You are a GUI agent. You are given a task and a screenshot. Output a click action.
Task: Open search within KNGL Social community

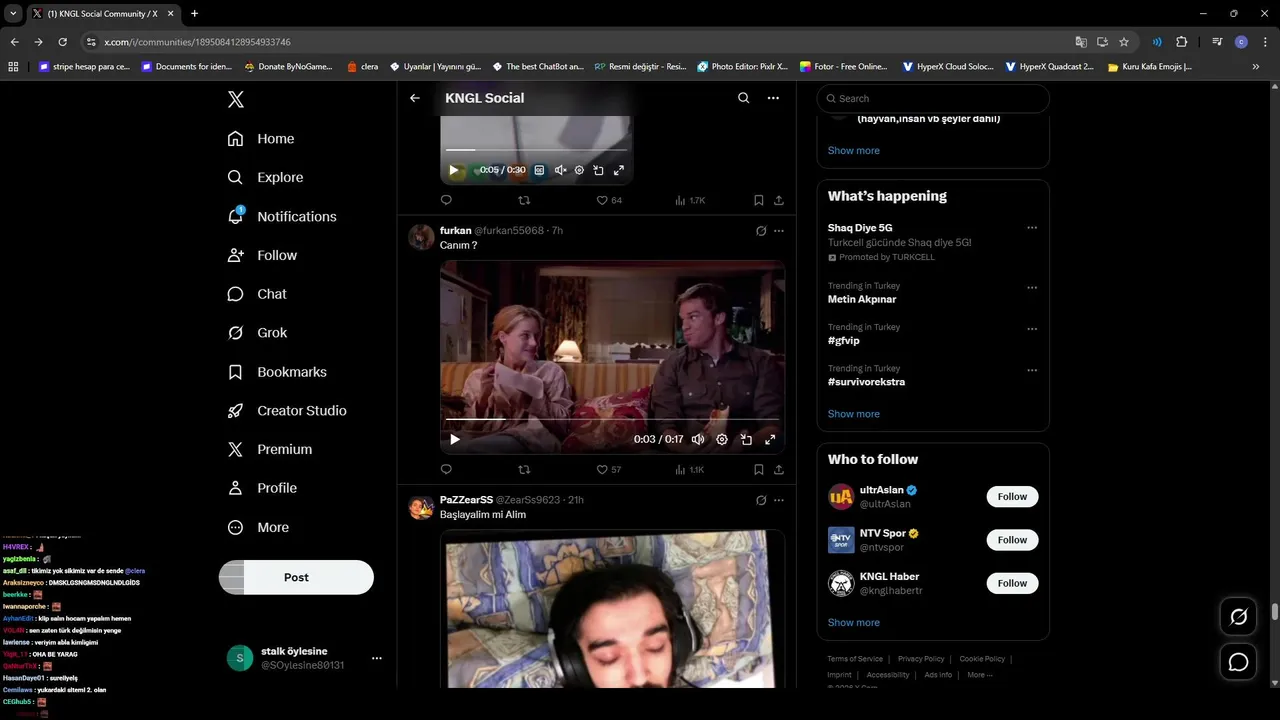(743, 98)
